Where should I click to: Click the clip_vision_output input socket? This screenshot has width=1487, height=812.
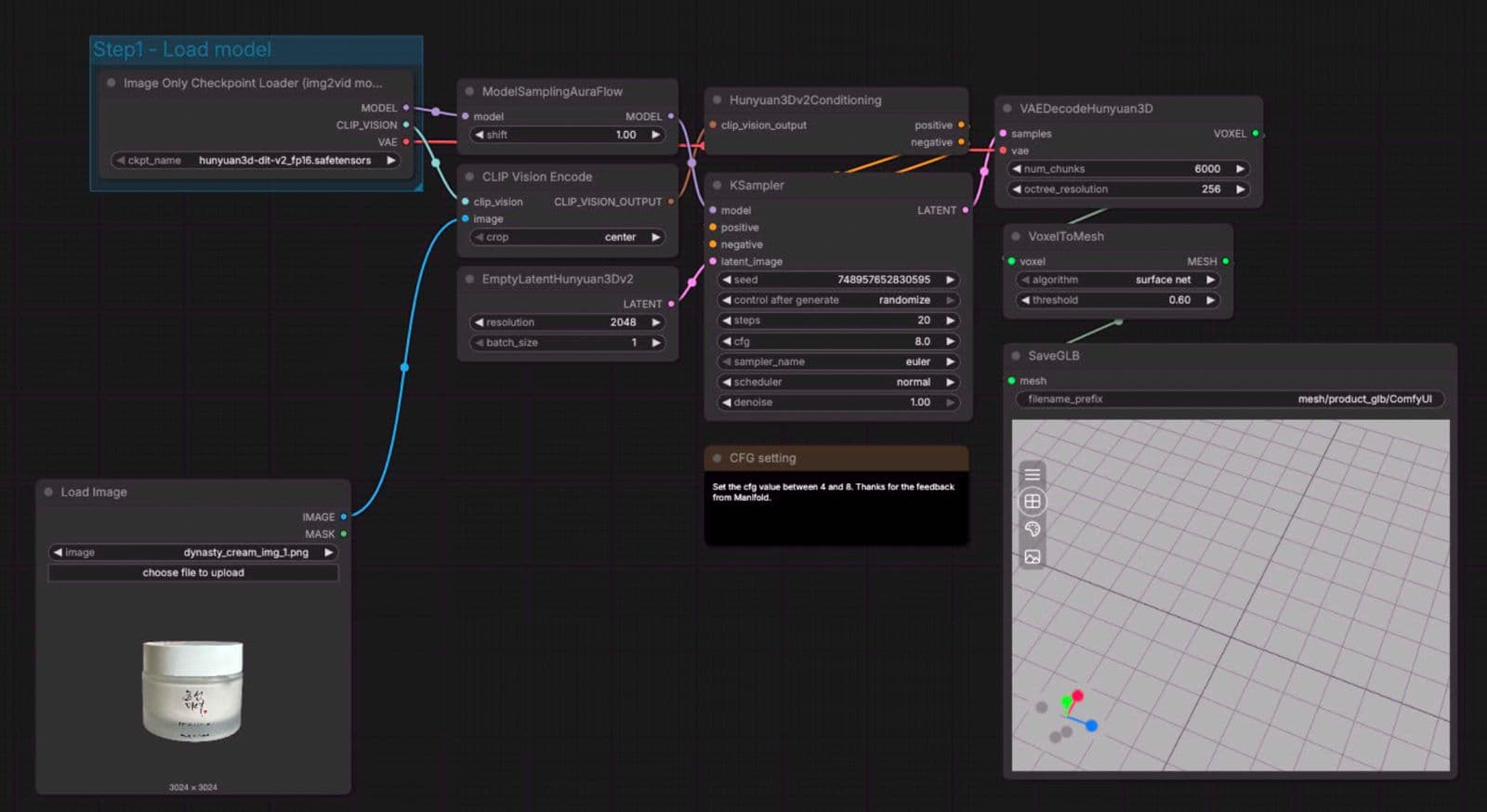coord(713,124)
